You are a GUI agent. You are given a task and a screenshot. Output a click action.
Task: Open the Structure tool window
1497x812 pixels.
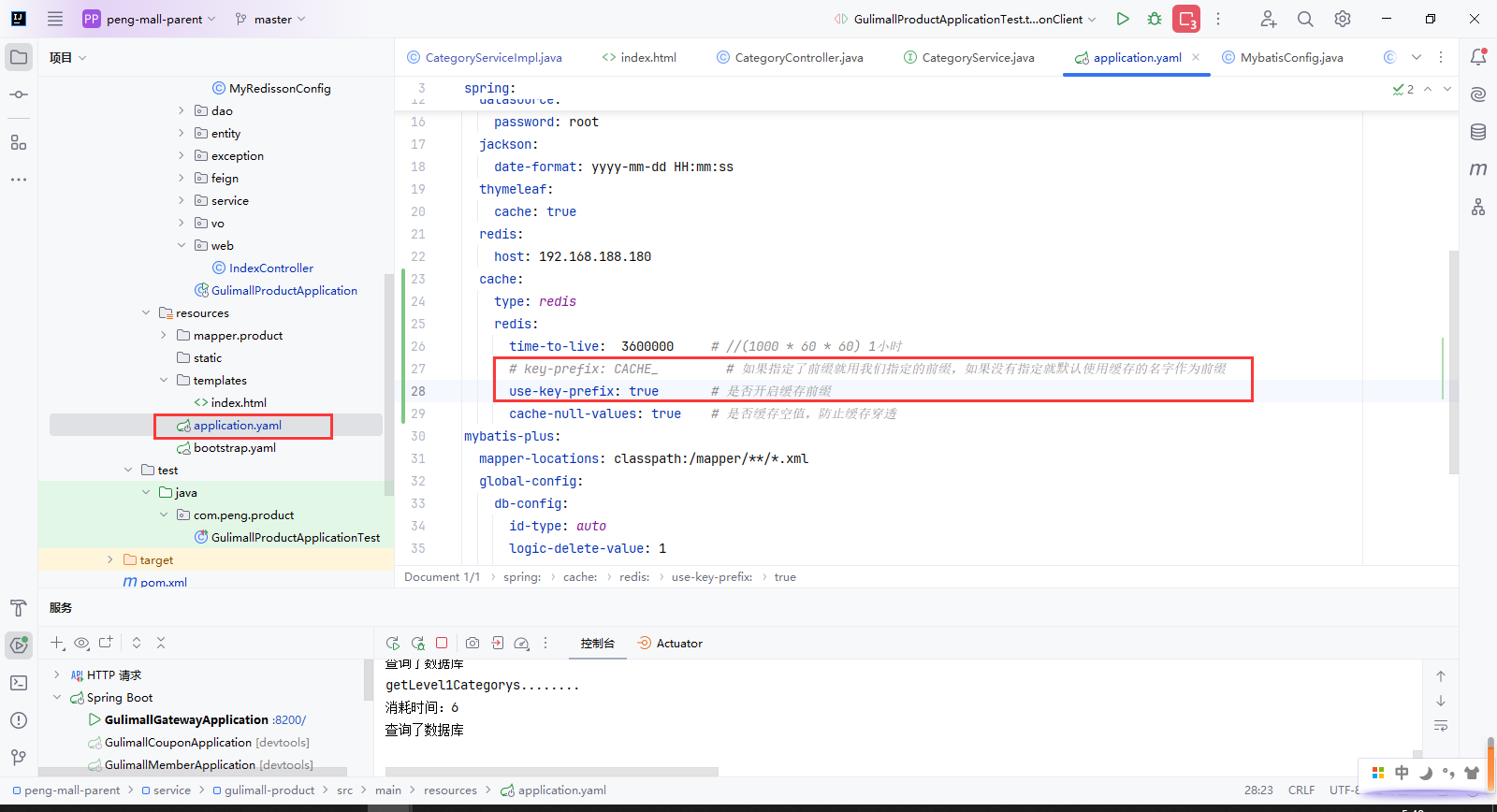(19, 142)
